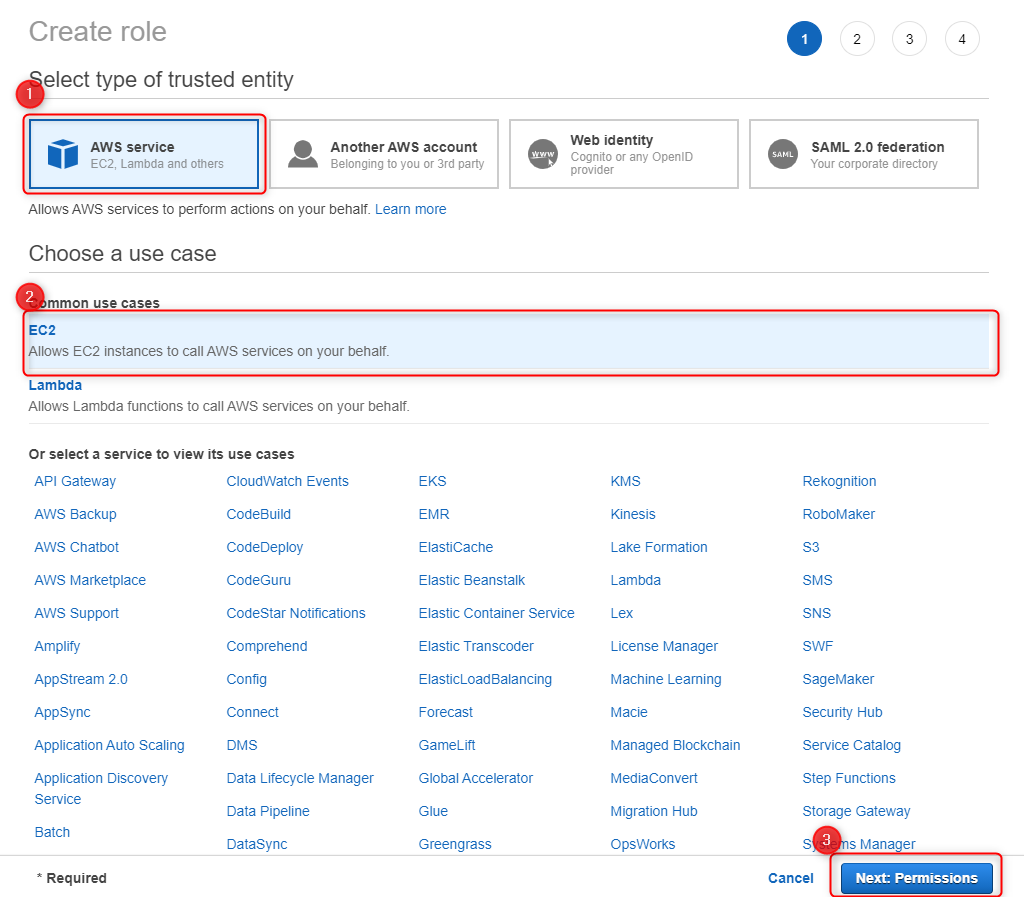
Task: Select the Glue service
Action: [x=433, y=811]
